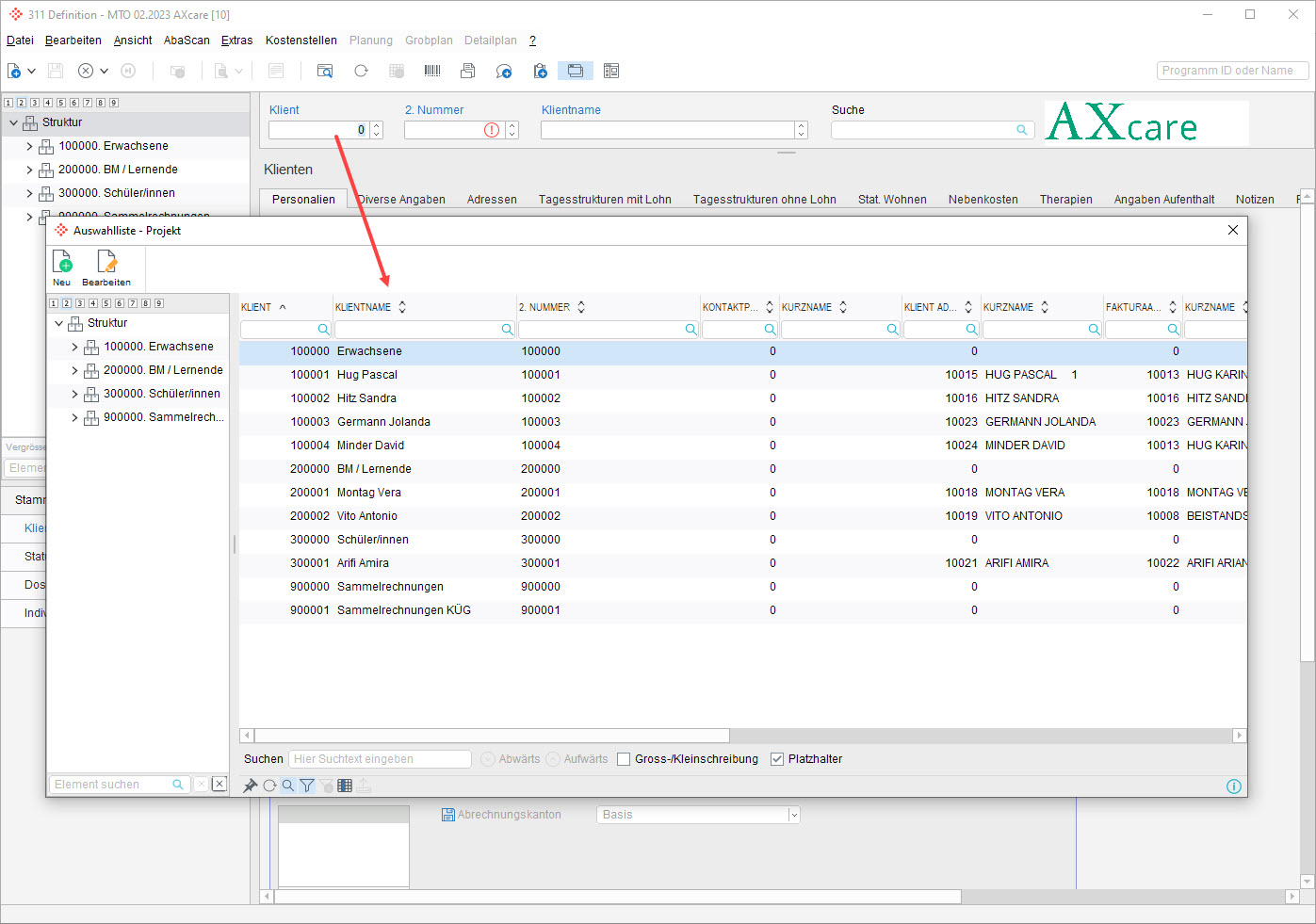Expand 100000. Erwachsene in the main window tree

click(x=29, y=146)
